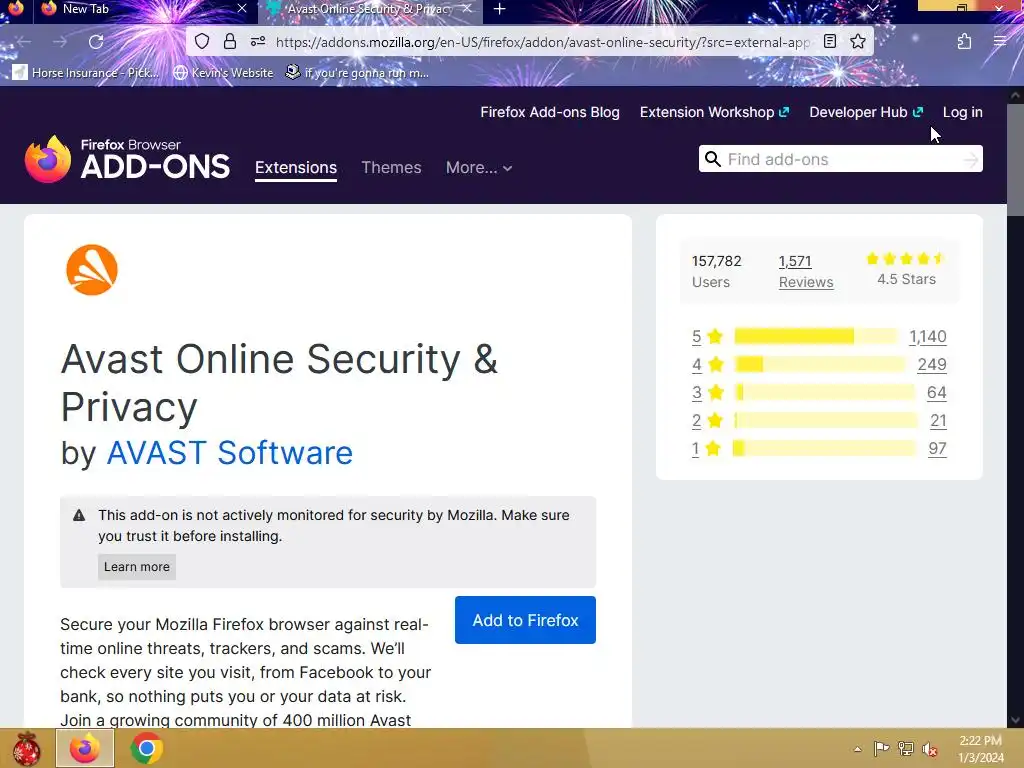Open a new tab with the plus icon
The width and height of the screenshot is (1024, 768).
tap(500, 9)
